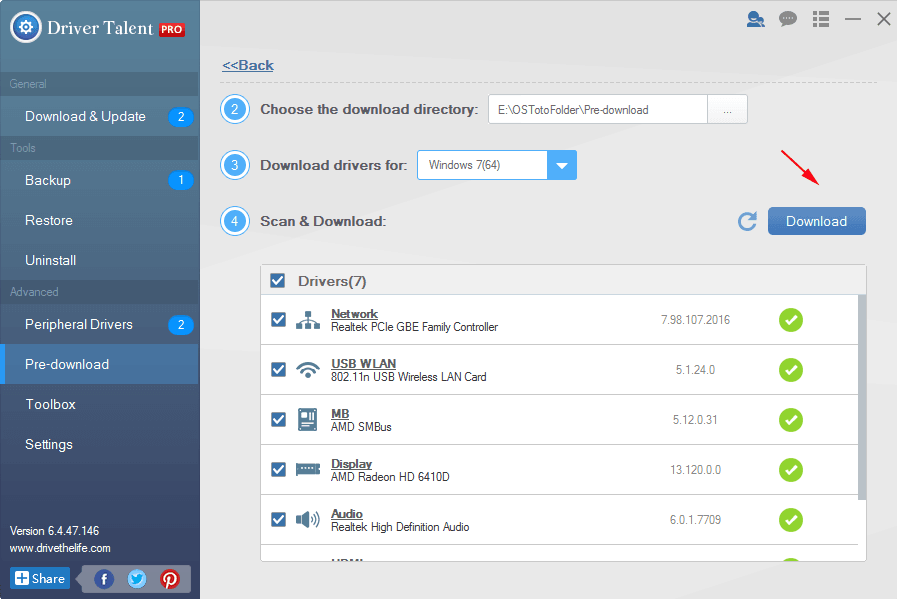This screenshot has height=599, width=897.
Task: Click the Download & Update badge 2
Action: [181, 117]
